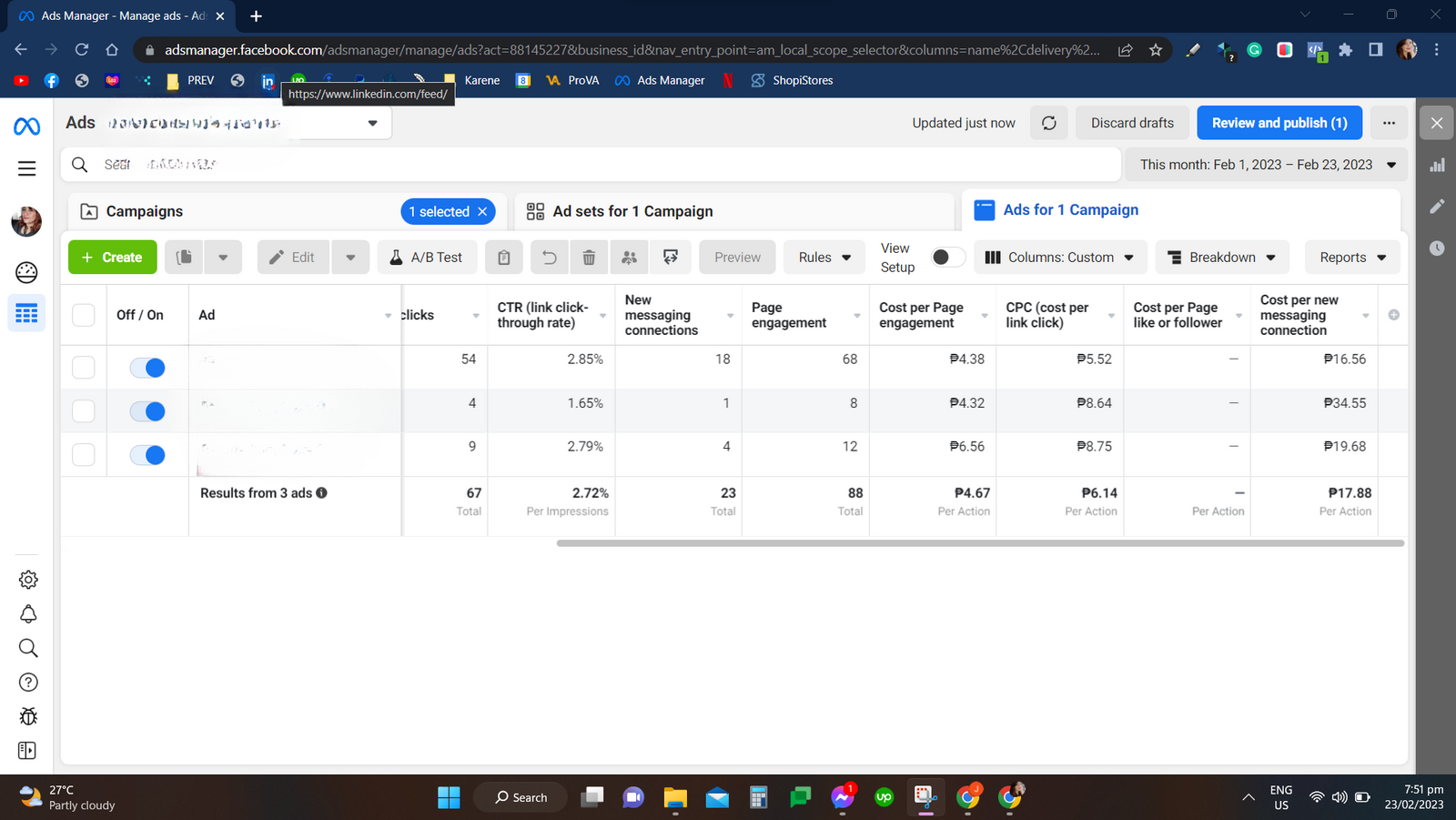The width and height of the screenshot is (1456, 820).
Task: Turn off the ad with 1.65% CTR
Action: (147, 411)
